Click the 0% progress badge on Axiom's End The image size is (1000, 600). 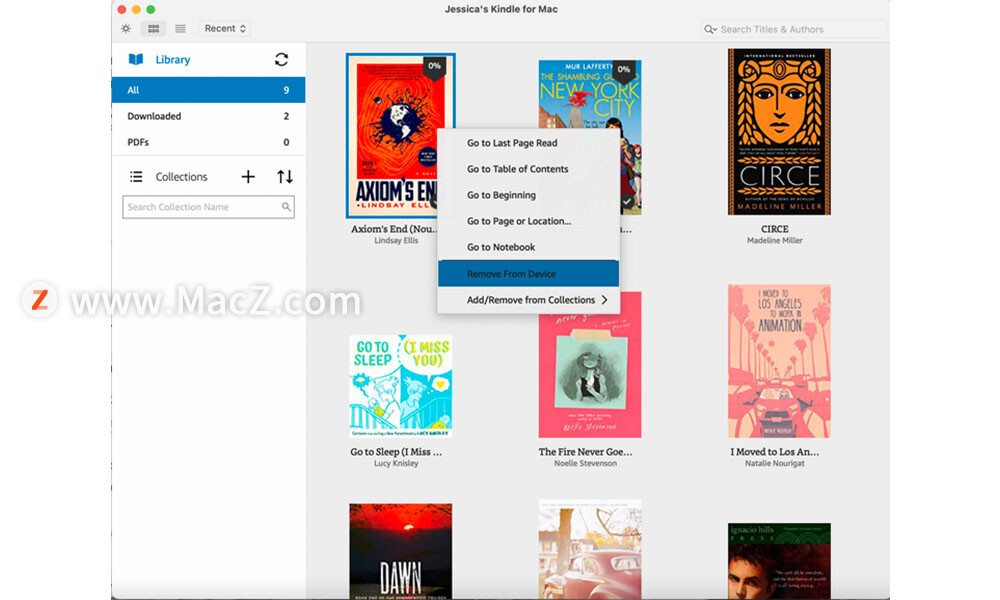[434, 67]
